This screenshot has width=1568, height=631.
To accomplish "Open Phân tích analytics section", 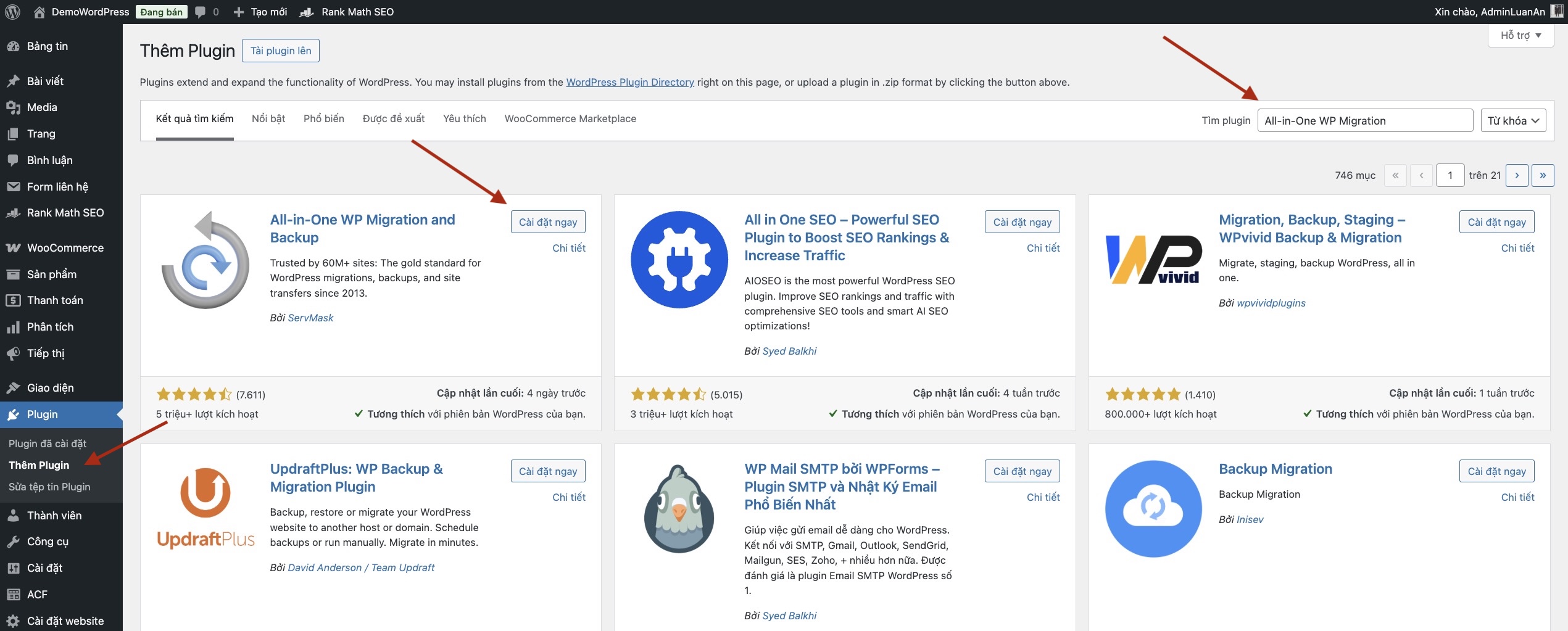I will click(52, 326).
